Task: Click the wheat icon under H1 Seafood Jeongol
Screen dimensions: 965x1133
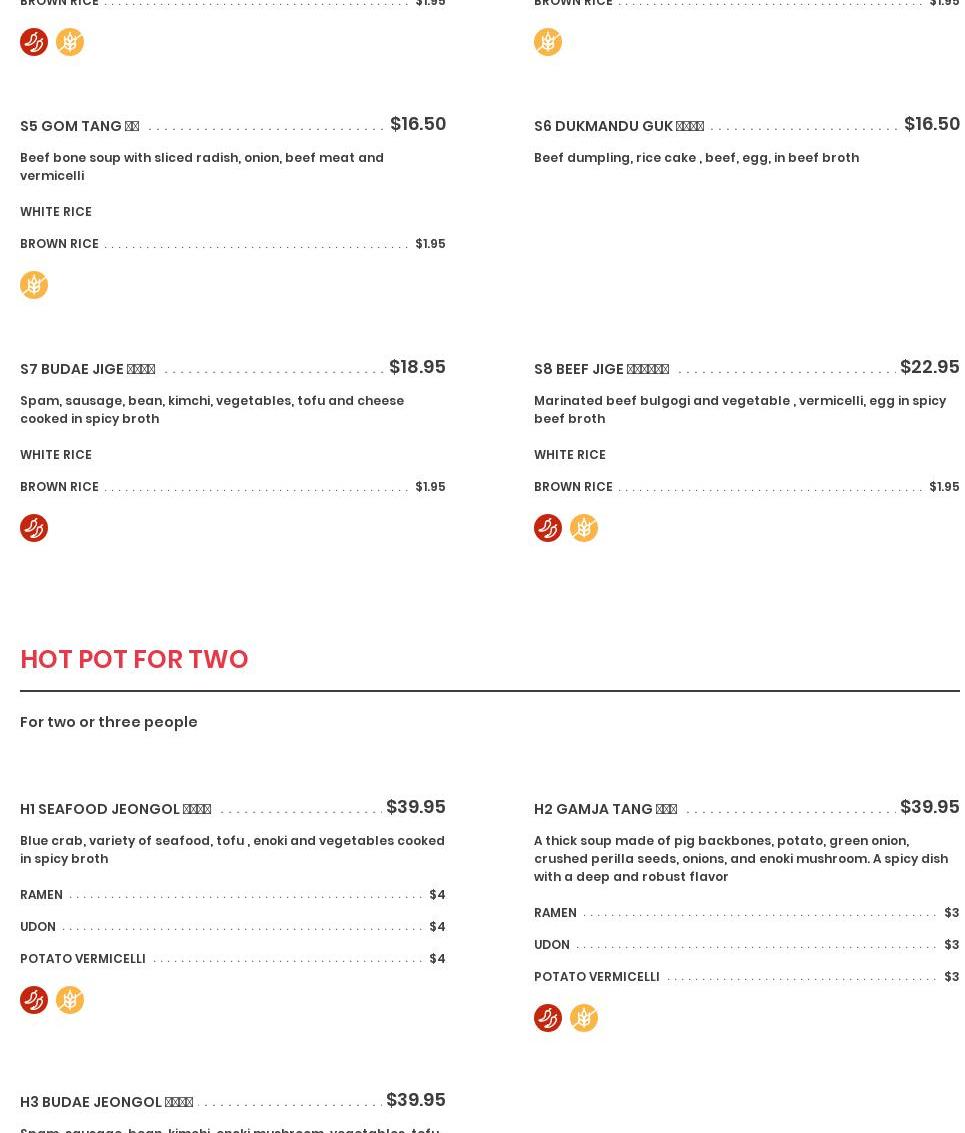Action: click(70, 1000)
